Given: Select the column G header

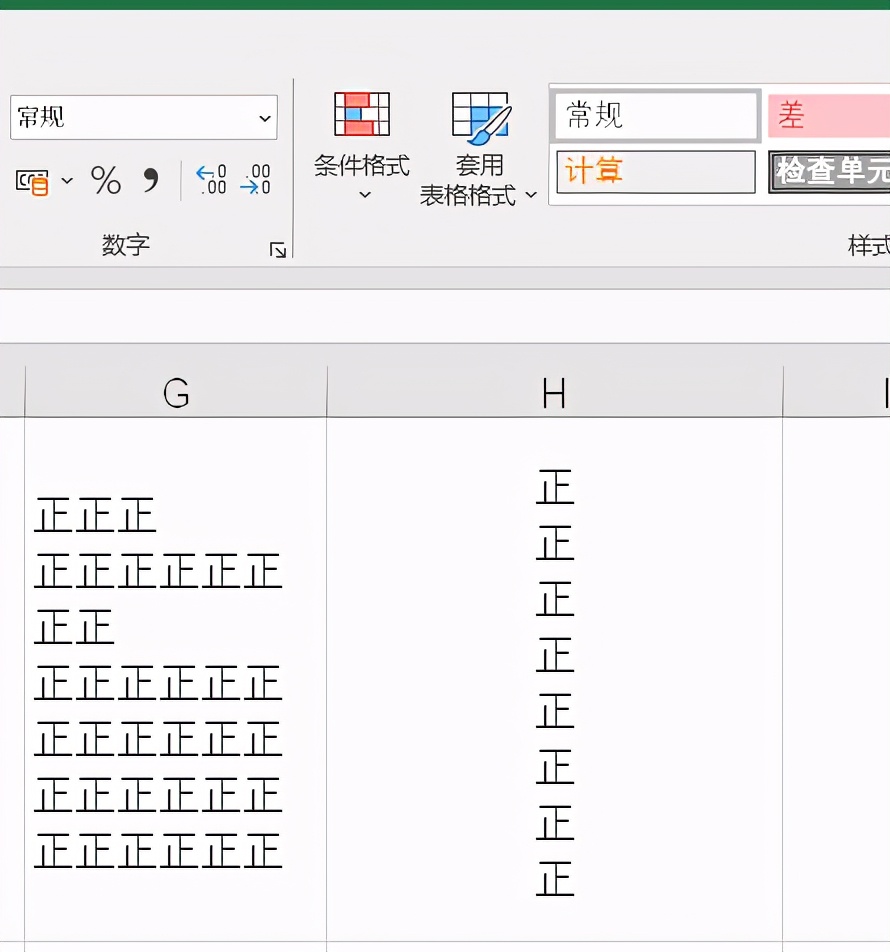Looking at the screenshot, I should [x=176, y=394].
